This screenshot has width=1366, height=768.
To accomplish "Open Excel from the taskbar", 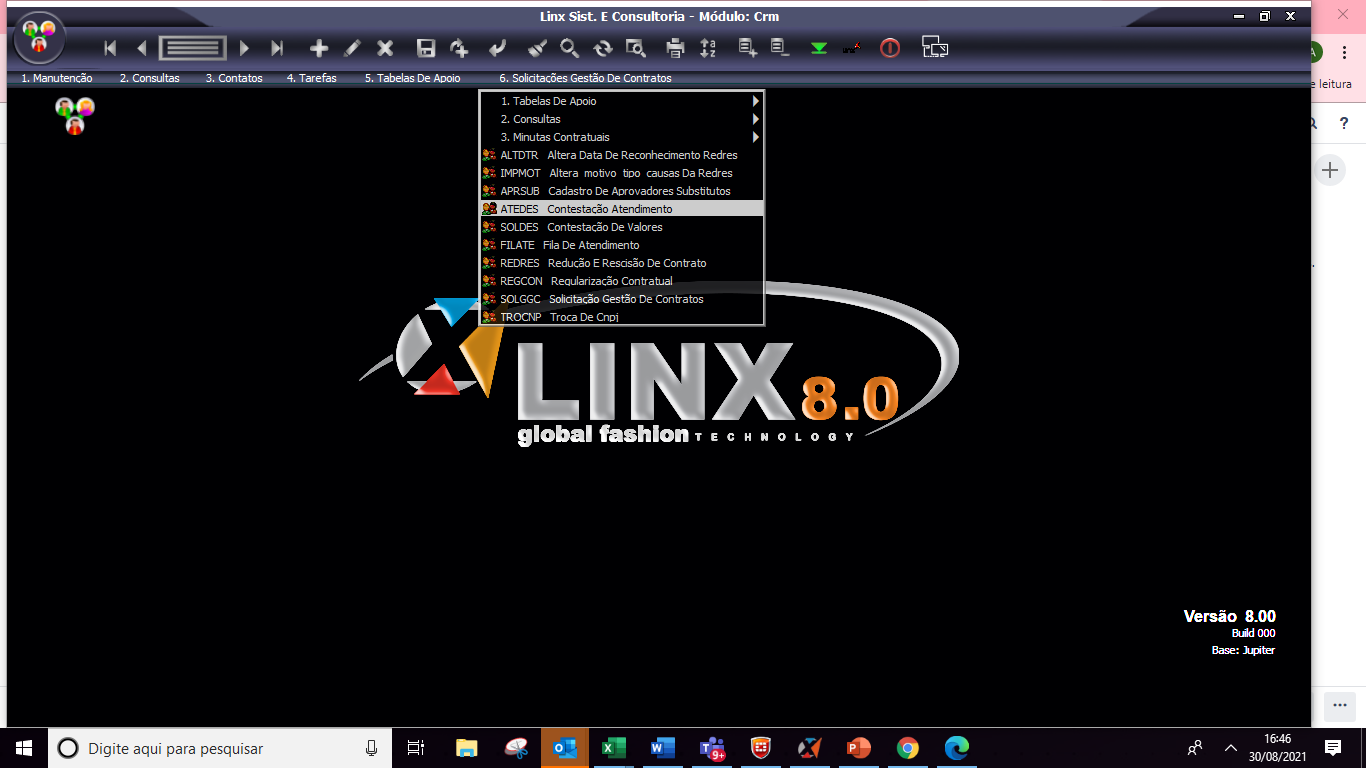I will (x=613, y=748).
